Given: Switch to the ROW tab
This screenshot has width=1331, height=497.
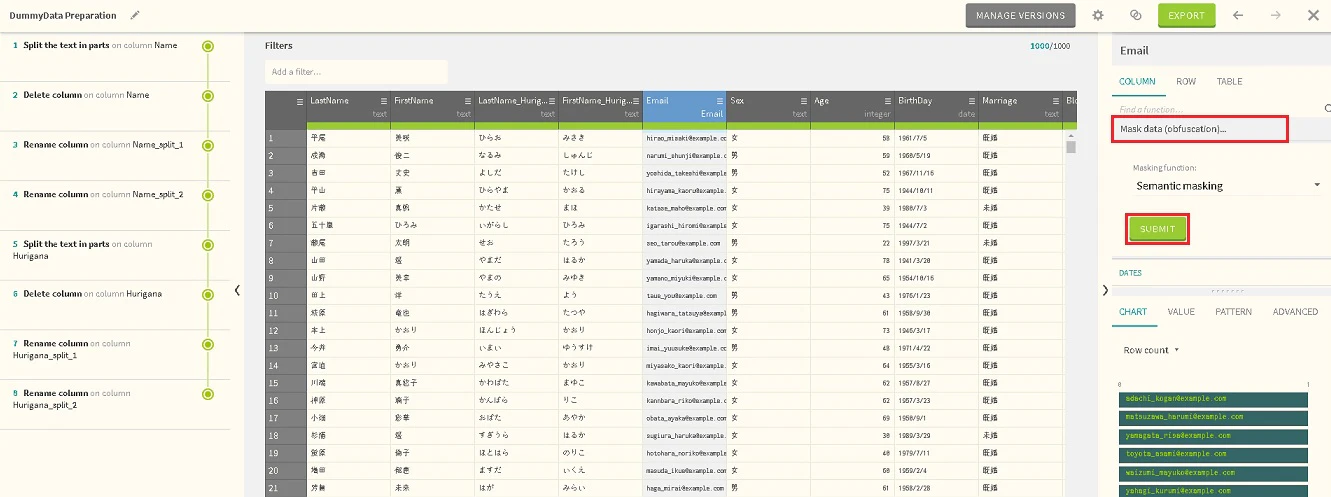Looking at the screenshot, I should 1186,82.
